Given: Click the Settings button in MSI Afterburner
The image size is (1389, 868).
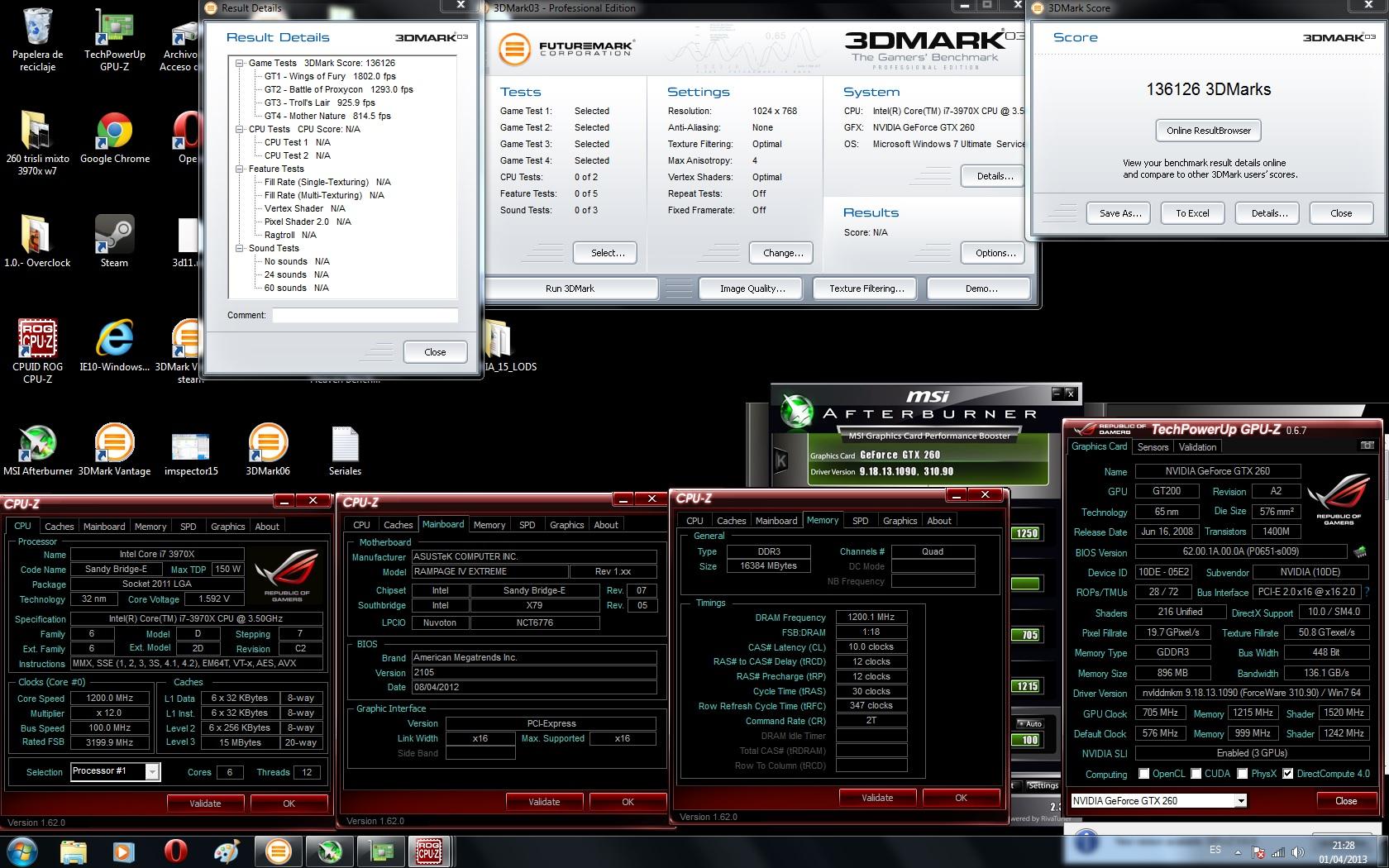Looking at the screenshot, I should point(1043,785).
